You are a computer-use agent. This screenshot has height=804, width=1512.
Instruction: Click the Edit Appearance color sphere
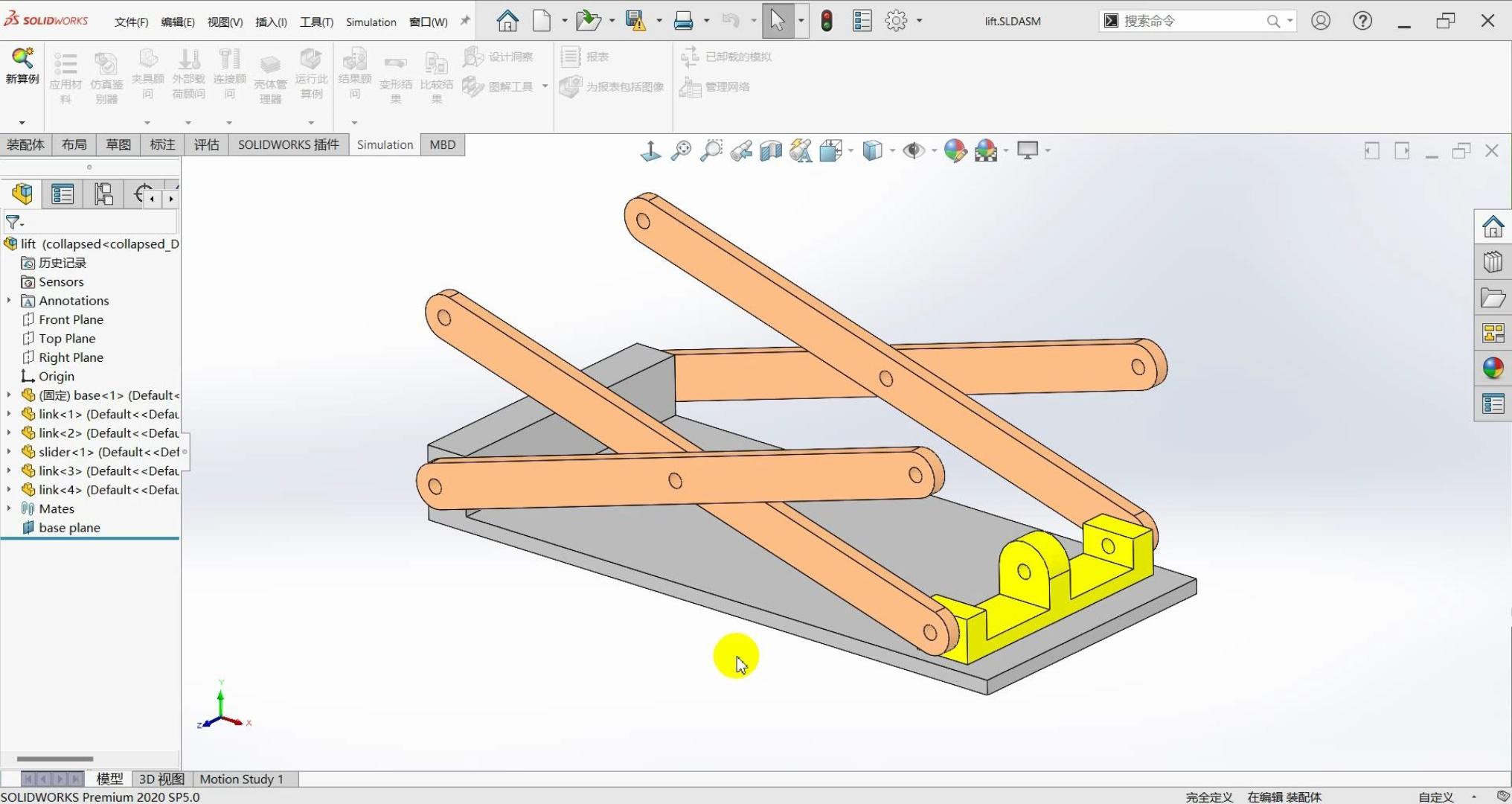point(955,150)
